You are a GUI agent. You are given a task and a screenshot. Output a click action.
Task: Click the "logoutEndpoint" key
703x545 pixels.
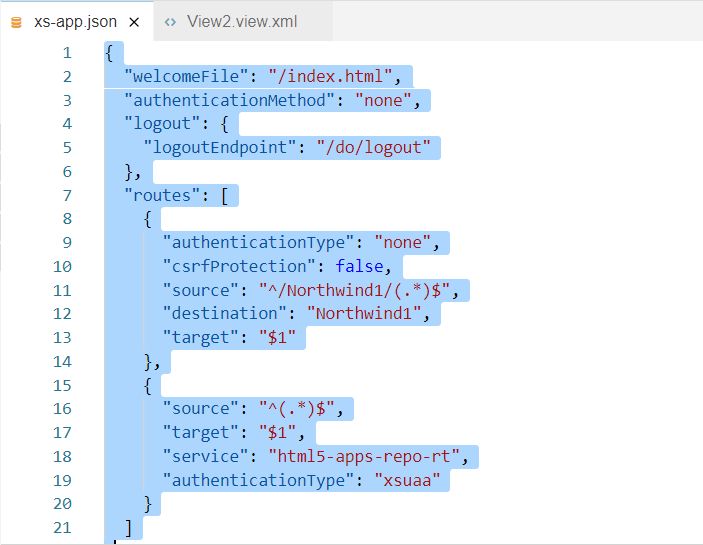pos(220,147)
